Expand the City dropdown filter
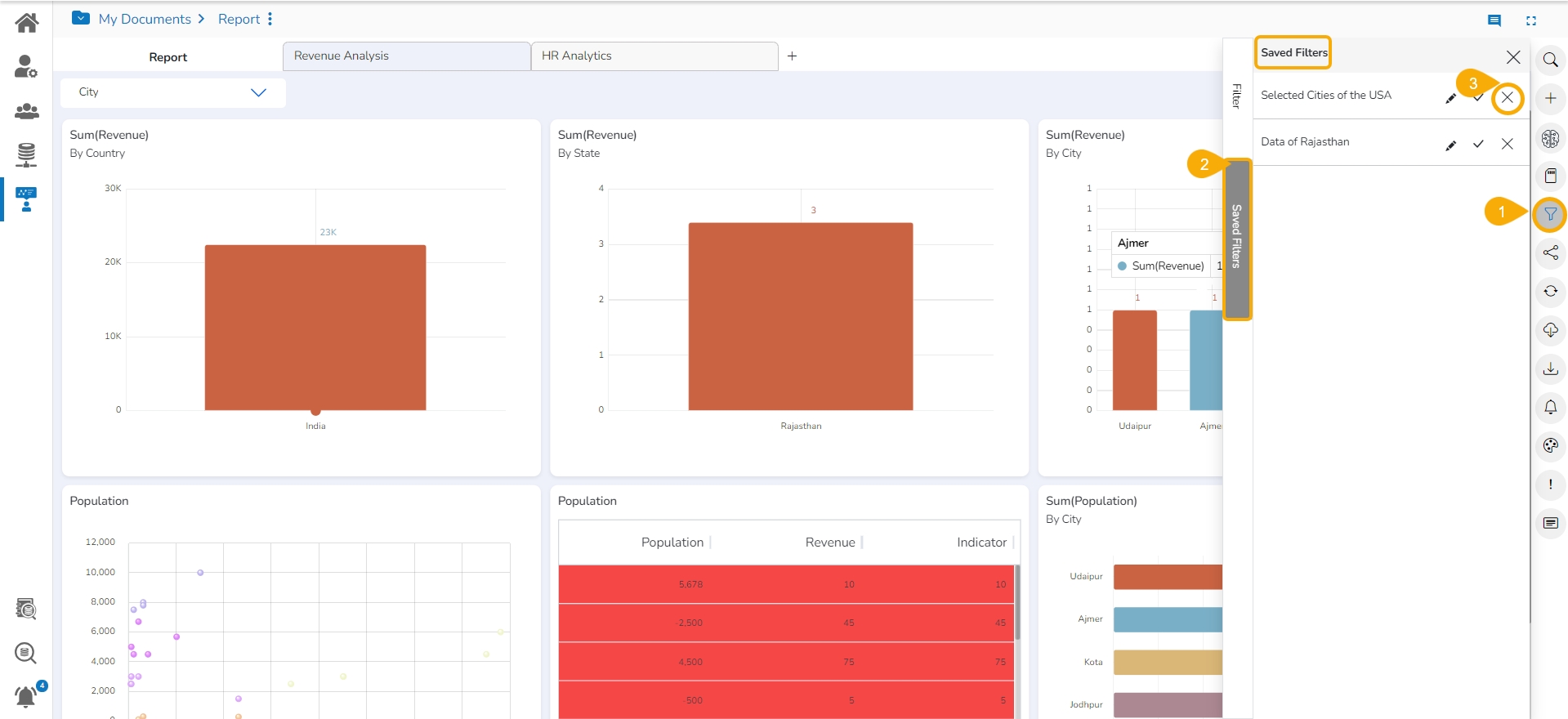The width and height of the screenshot is (1568, 719). pyautogui.click(x=258, y=92)
